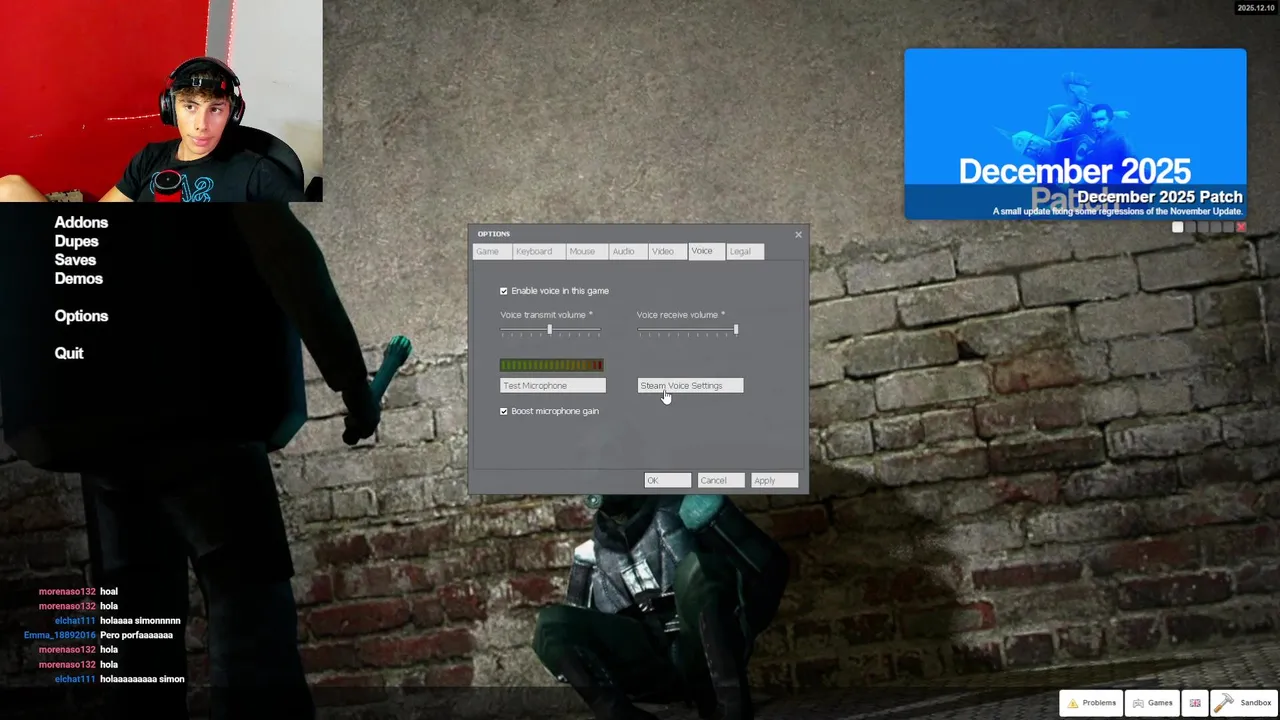The height and width of the screenshot is (720, 1280).
Task: Click Quit in the main menu
Action: (69, 353)
